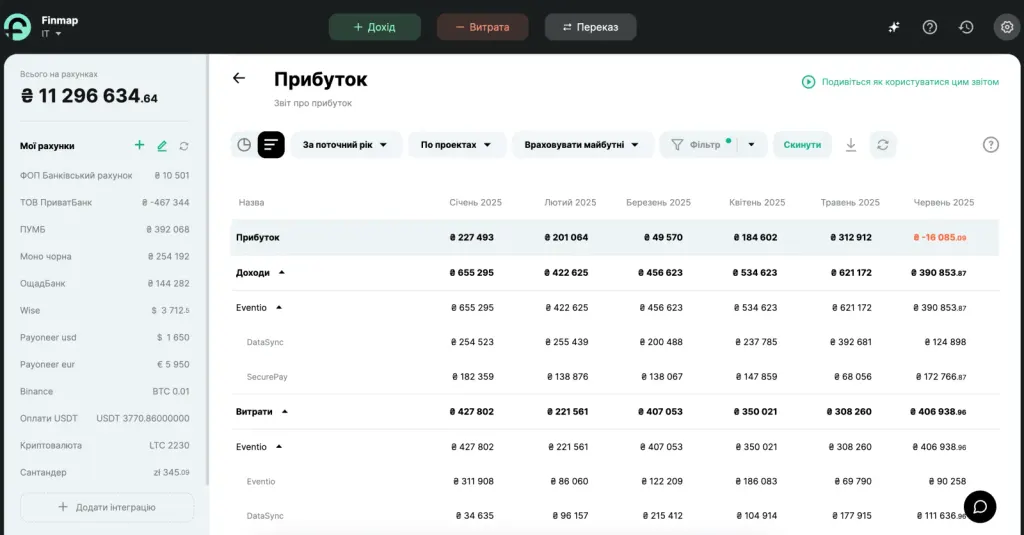Refresh the accounts list in Мої рахунки
Image resolution: width=1024 pixels, height=535 pixels.
(x=184, y=146)
